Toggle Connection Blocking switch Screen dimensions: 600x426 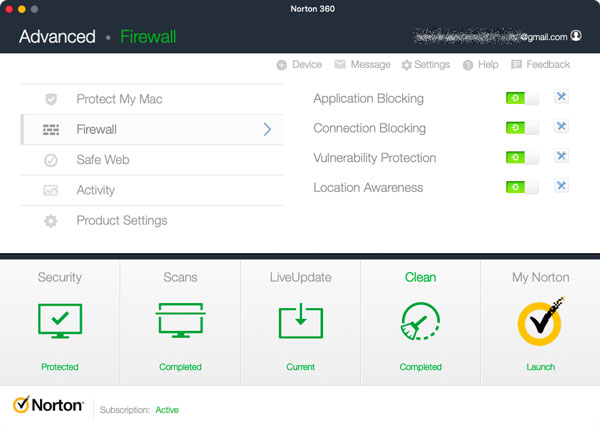tap(522, 128)
